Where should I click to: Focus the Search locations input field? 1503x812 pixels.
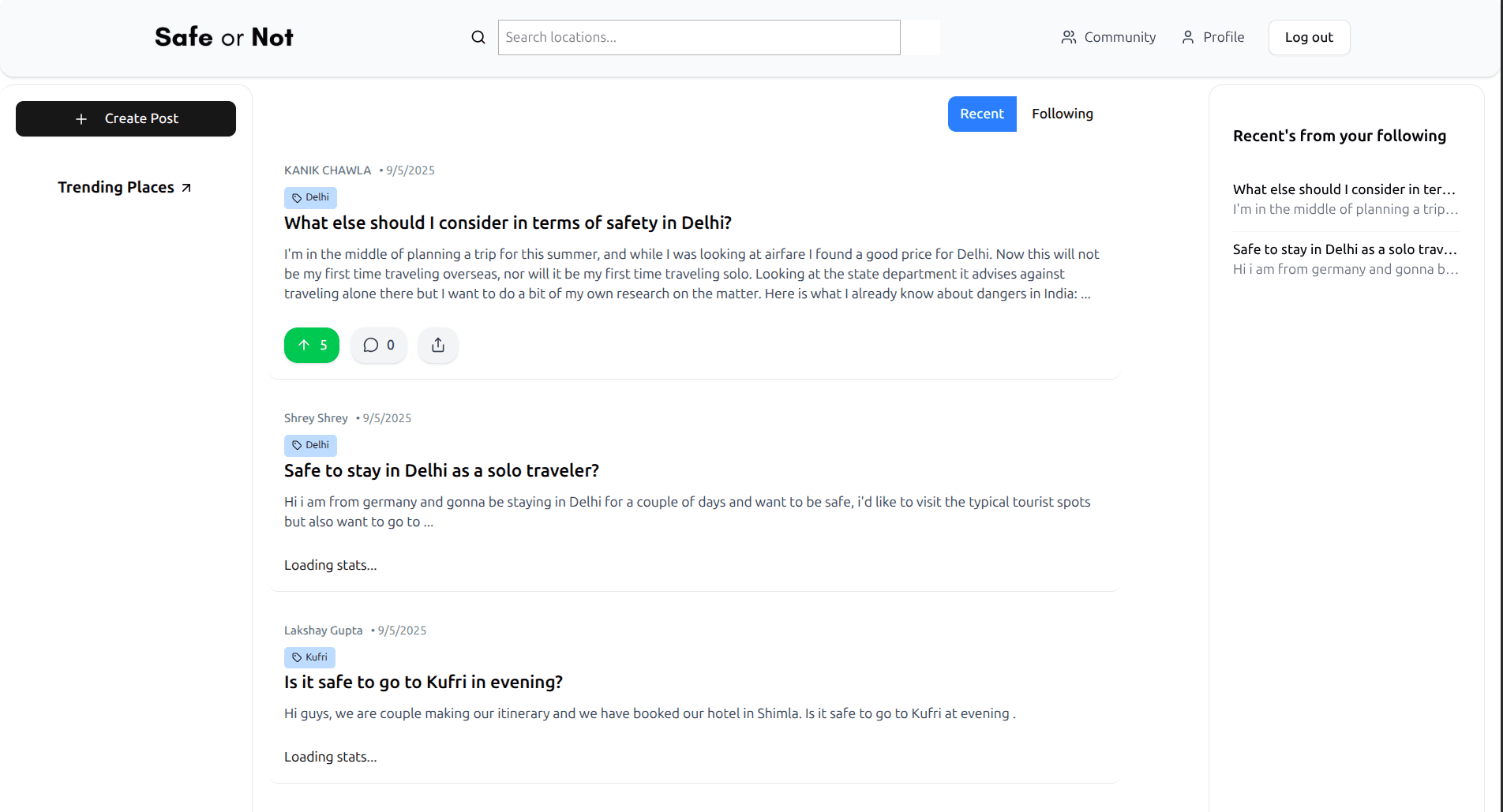699,37
